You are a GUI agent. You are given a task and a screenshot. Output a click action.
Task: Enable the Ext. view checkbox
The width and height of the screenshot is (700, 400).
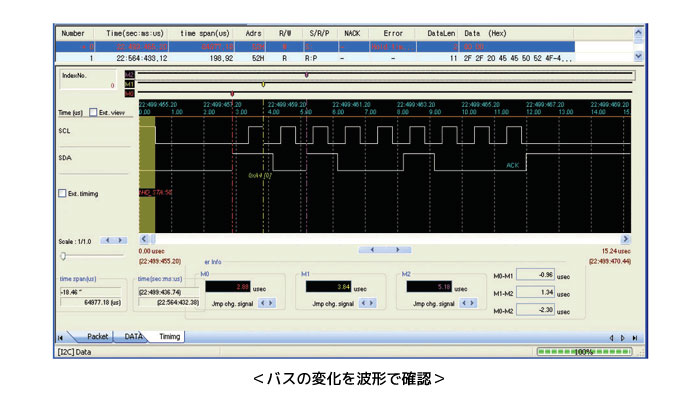(93, 112)
